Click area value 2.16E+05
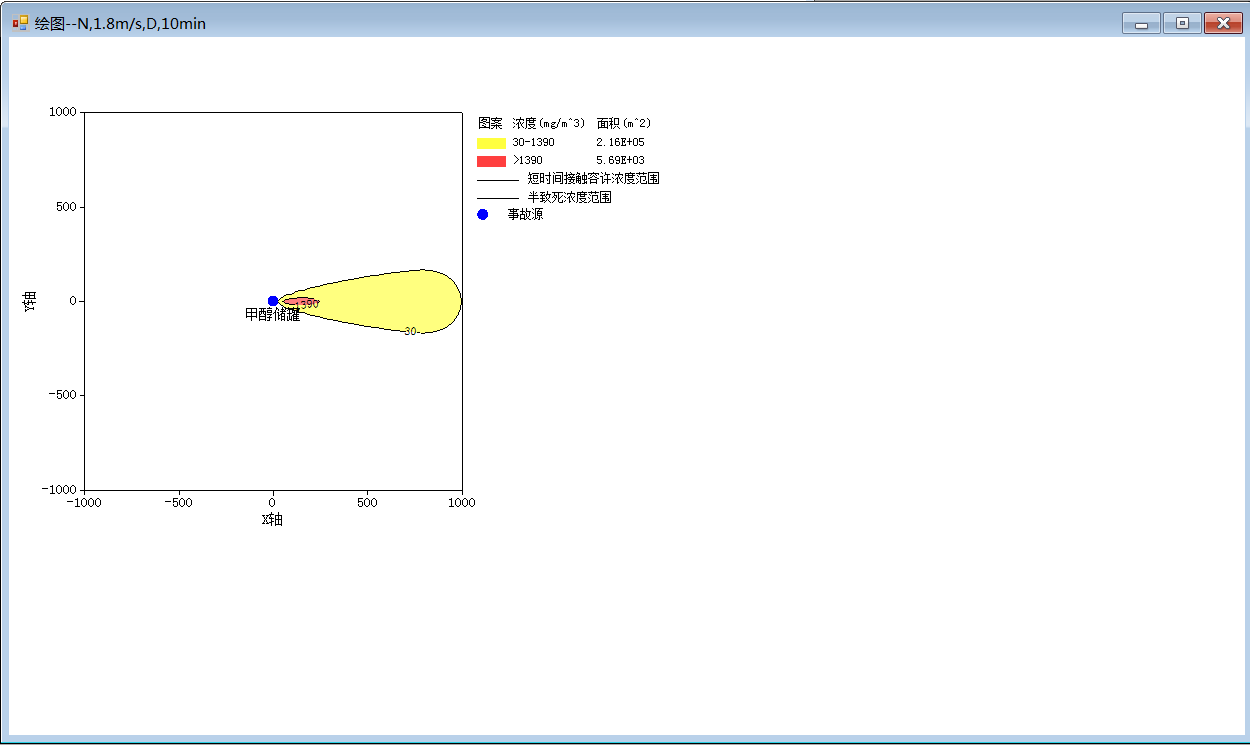Image resolution: width=1250 pixels, height=745 pixels. pyautogui.click(x=620, y=143)
